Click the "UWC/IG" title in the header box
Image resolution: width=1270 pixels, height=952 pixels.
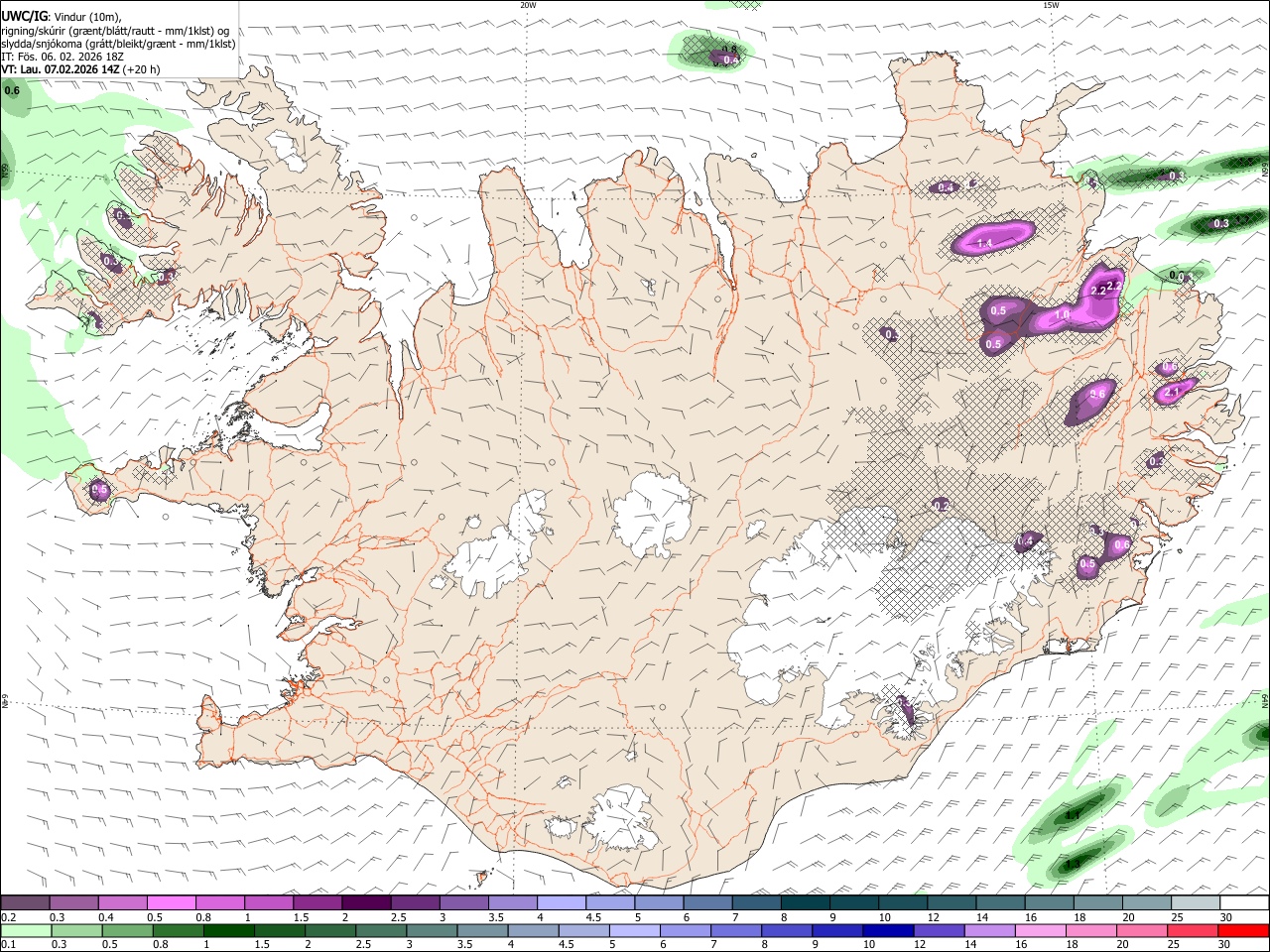[24, 17]
